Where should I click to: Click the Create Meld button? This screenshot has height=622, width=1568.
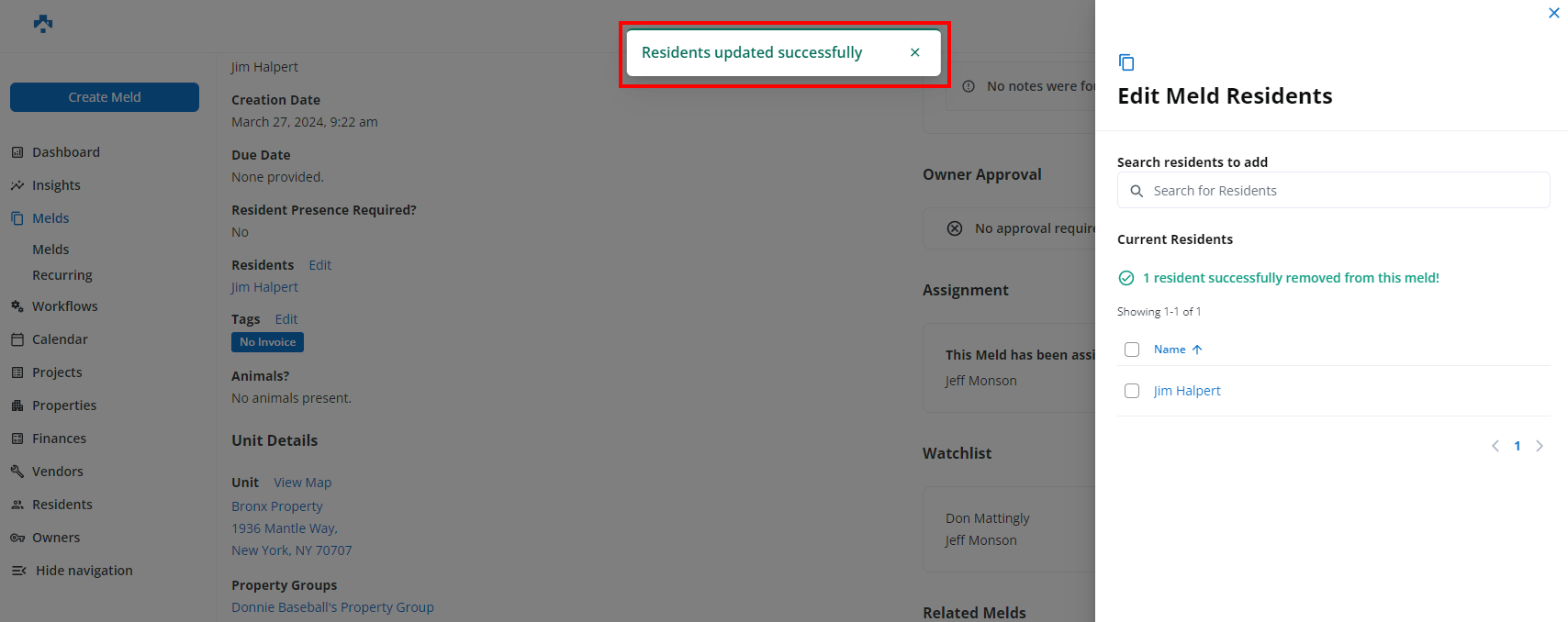pos(105,97)
